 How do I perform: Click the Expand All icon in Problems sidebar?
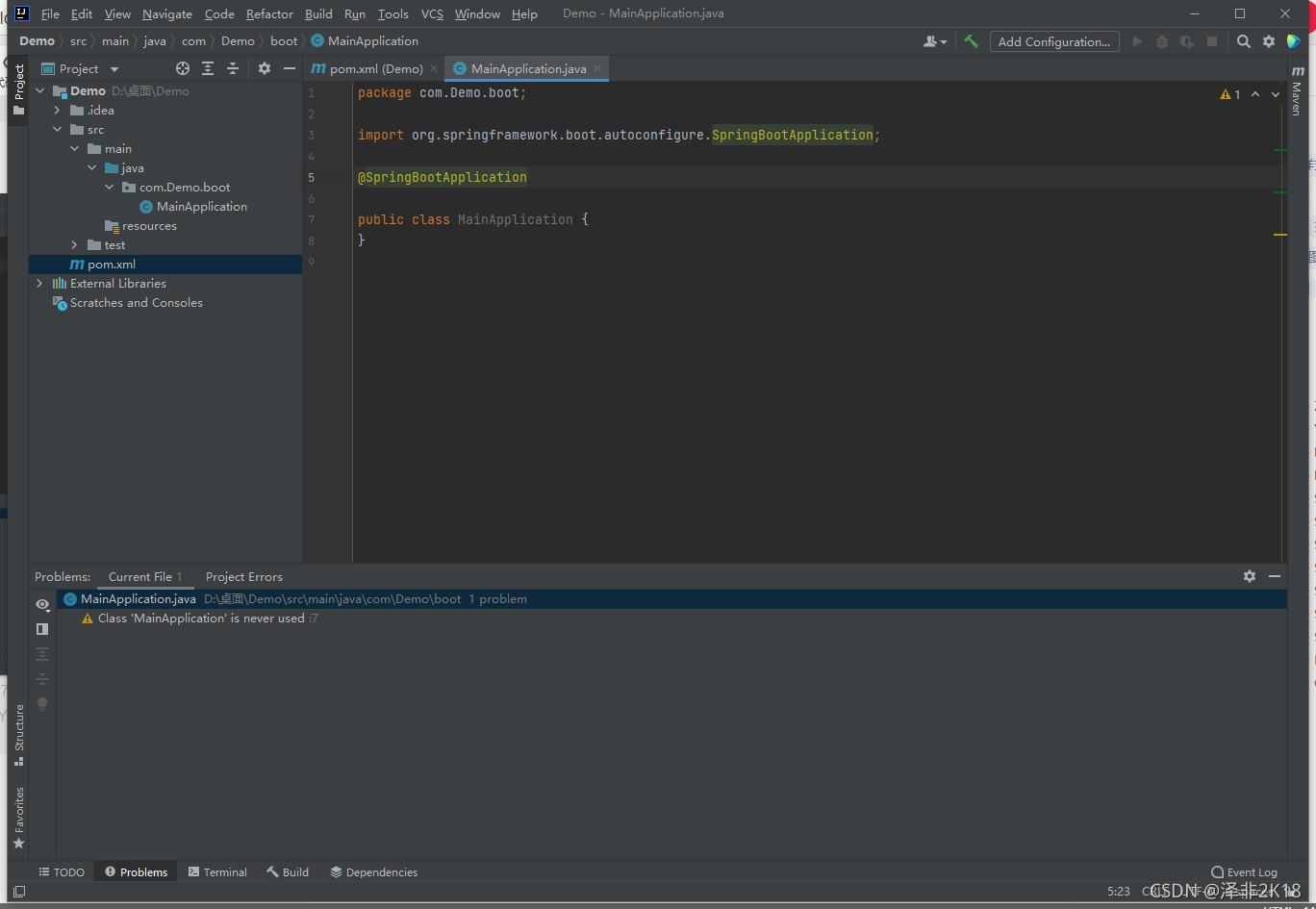(x=42, y=654)
